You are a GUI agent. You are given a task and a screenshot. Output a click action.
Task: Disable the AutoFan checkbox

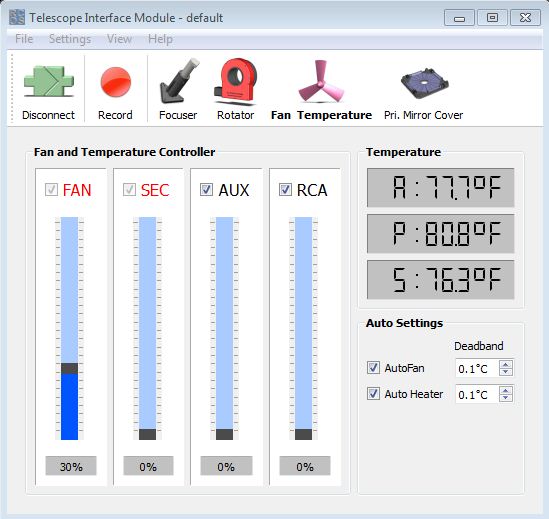[373, 368]
